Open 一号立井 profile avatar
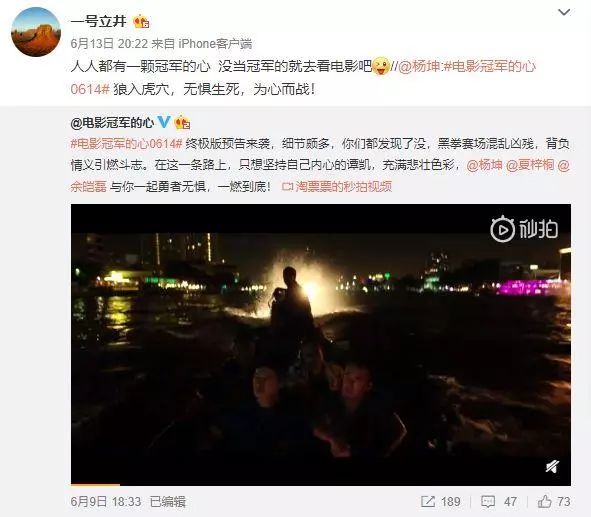 coord(36,32)
